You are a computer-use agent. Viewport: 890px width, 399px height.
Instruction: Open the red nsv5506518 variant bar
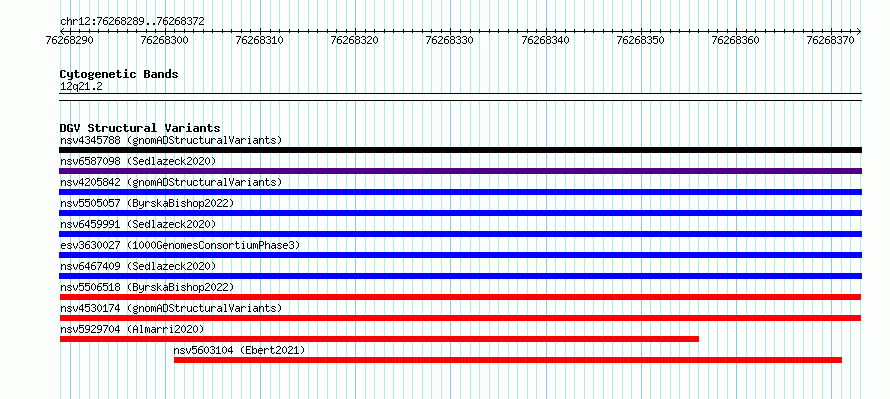click(460, 297)
